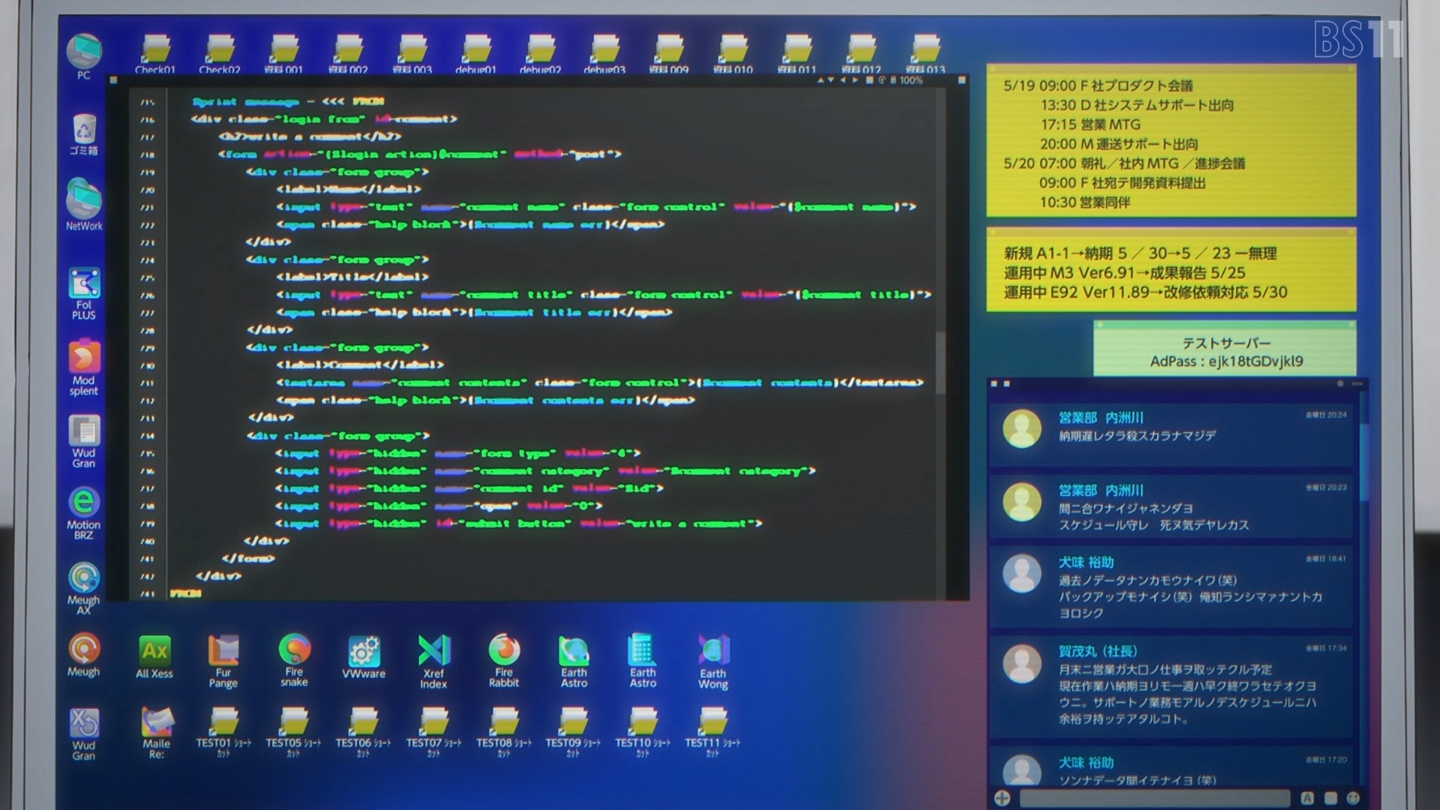Launch the Fur Pange application
This screenshot has width=1440, height=810.
tap(223, 661)
